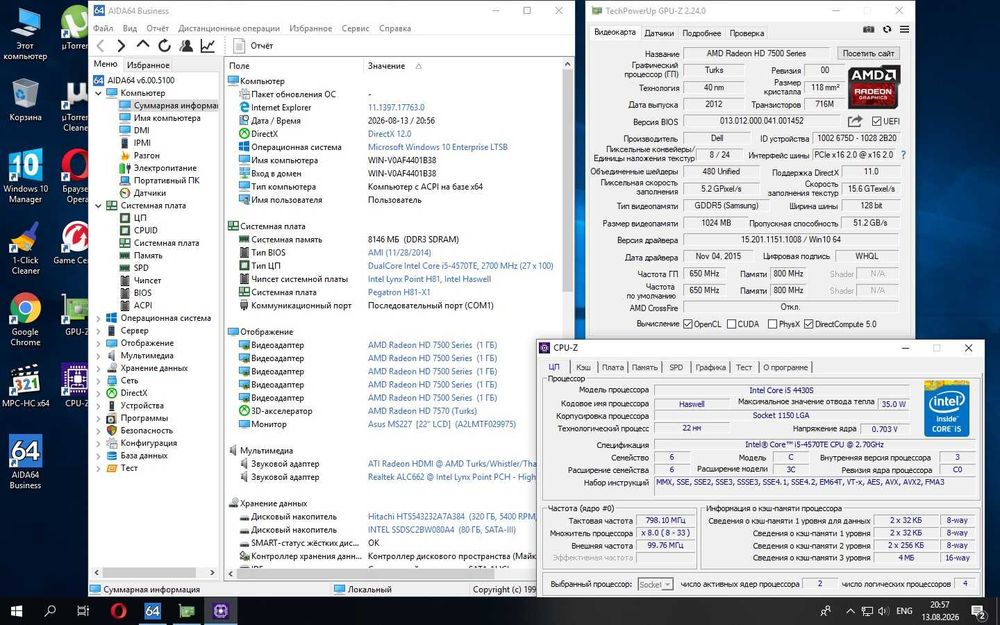Screen dimensions: 1000x625
Task: Open the AIDA64 user management icon
Action: coord(186,45)
